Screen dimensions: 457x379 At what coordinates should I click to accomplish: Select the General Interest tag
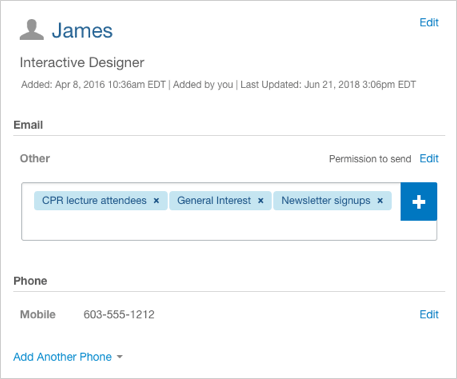point(214,201)
